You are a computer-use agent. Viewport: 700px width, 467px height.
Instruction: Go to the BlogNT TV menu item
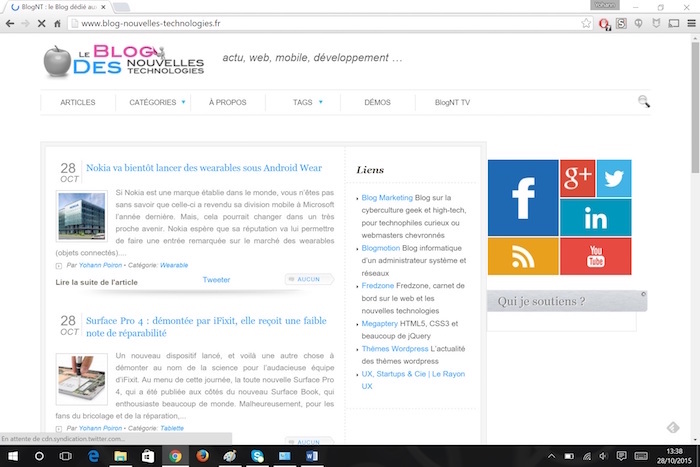[x=452, y=102]
